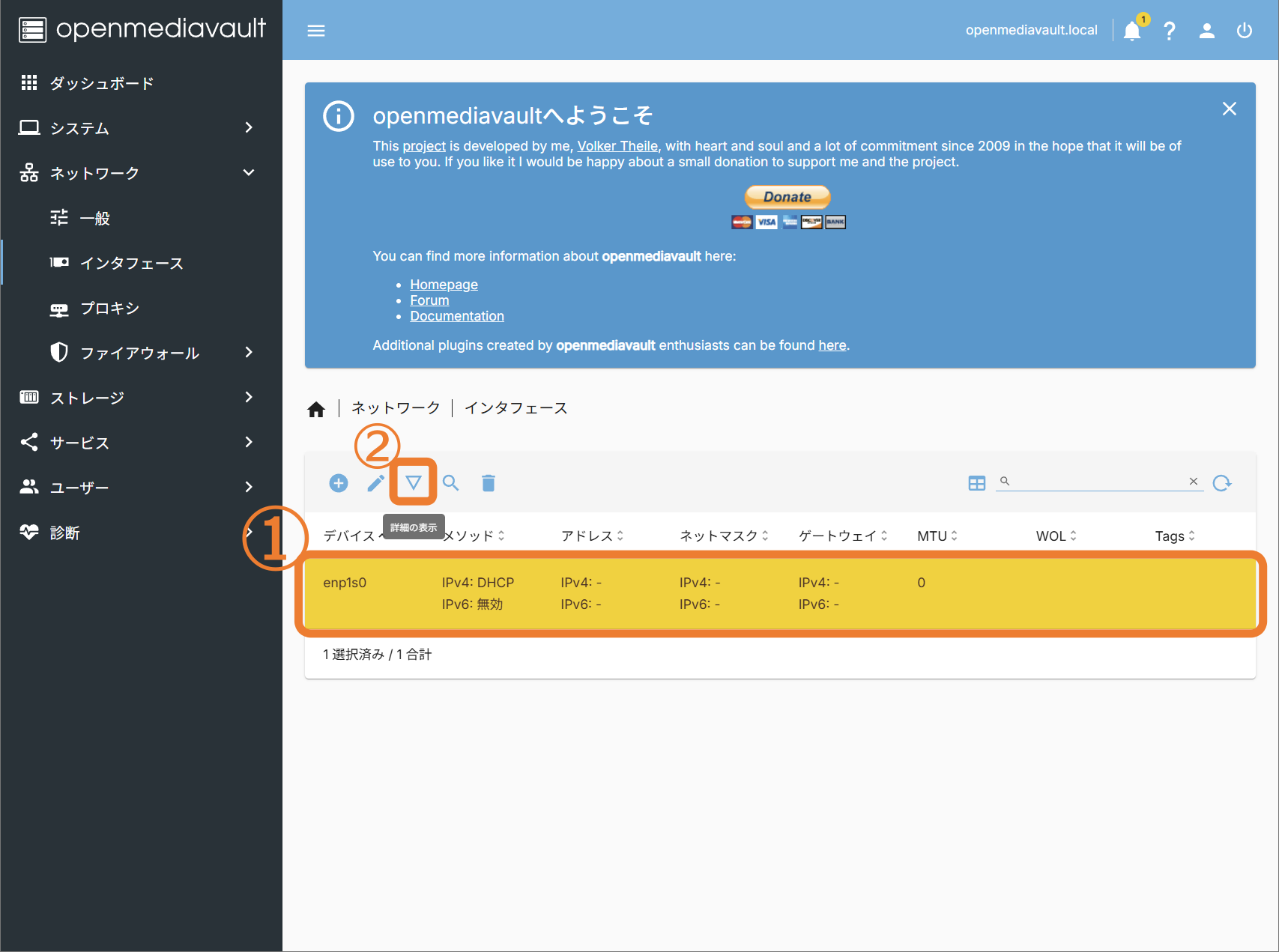Screen dimensions: 1279x952
Task: Toggle the hamburger navigation menu
Action: (316, 31)
